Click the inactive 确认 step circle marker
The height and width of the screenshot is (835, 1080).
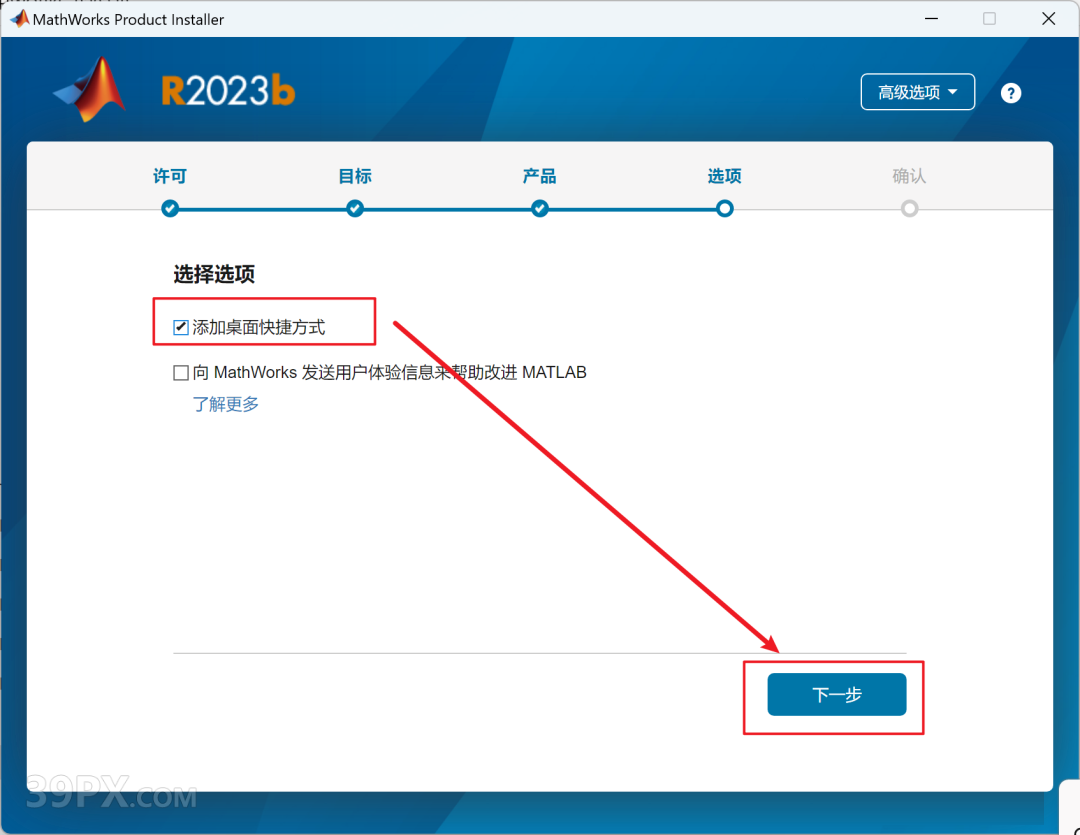(909, 208)
